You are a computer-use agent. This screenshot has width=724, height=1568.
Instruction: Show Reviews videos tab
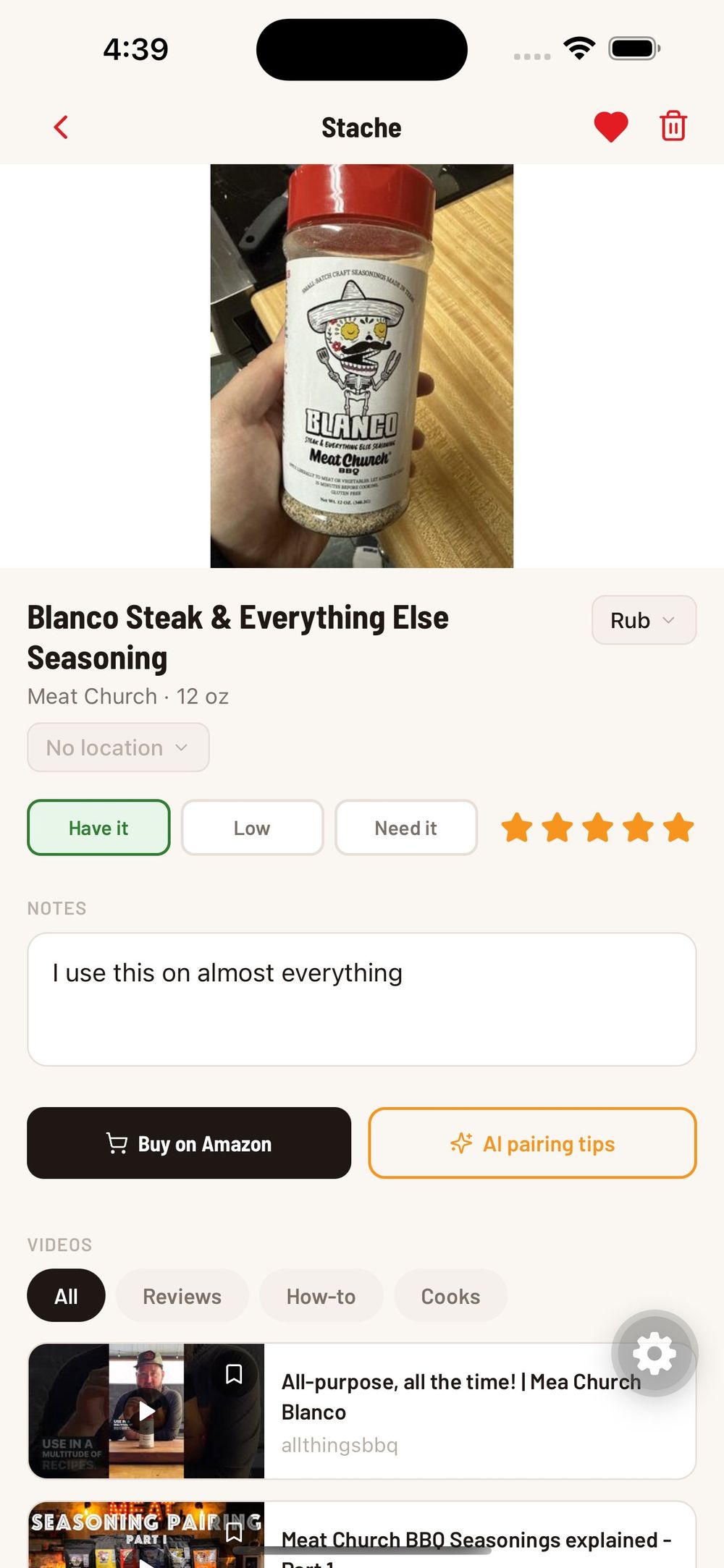click(x=182, y=1296)
